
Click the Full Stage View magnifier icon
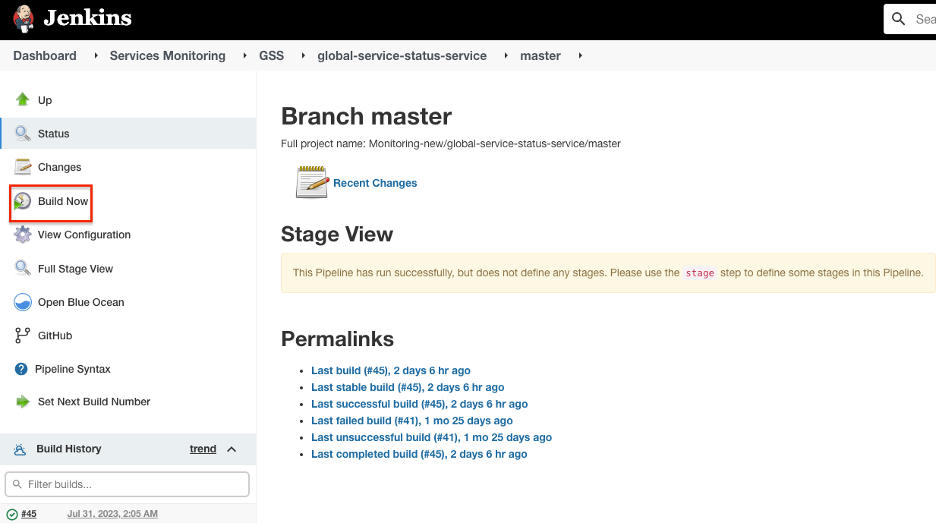[23, 268]
